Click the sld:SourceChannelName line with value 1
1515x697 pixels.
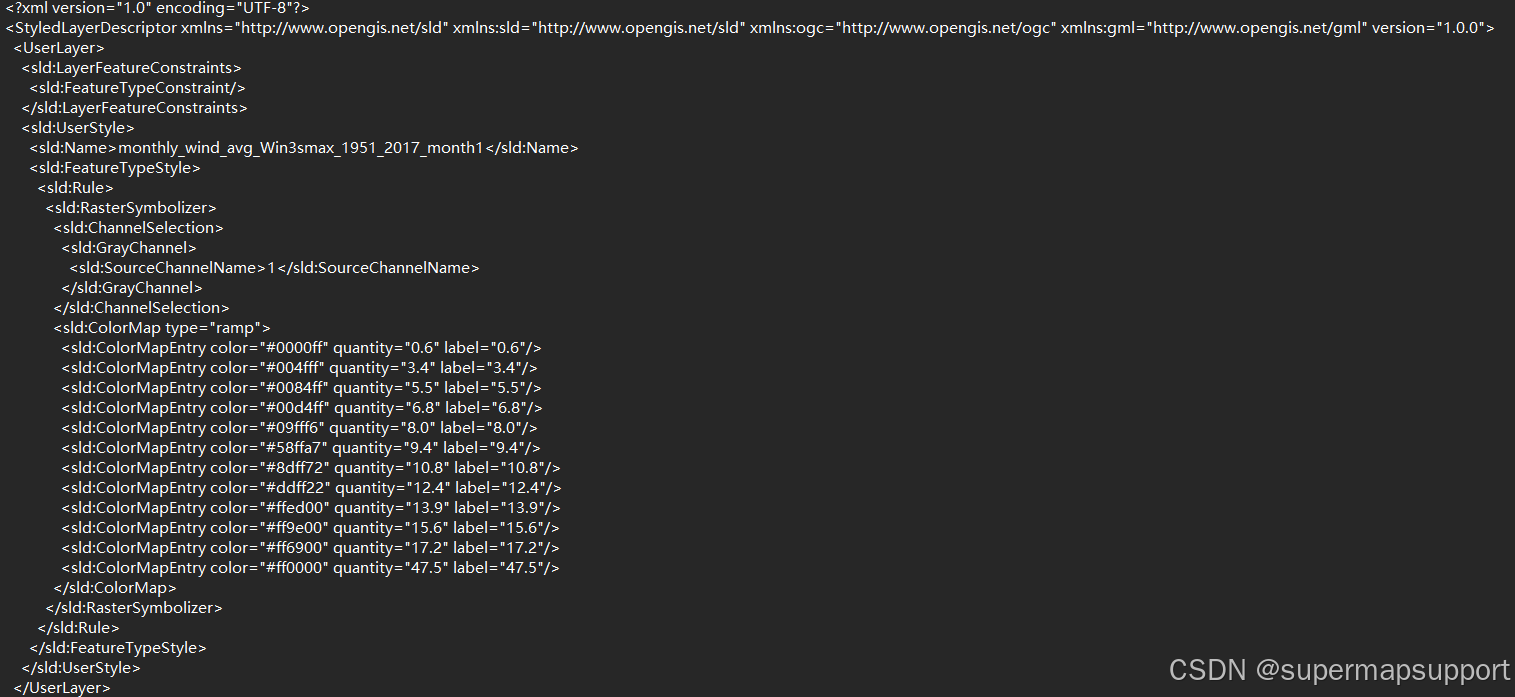coord(274,268)
